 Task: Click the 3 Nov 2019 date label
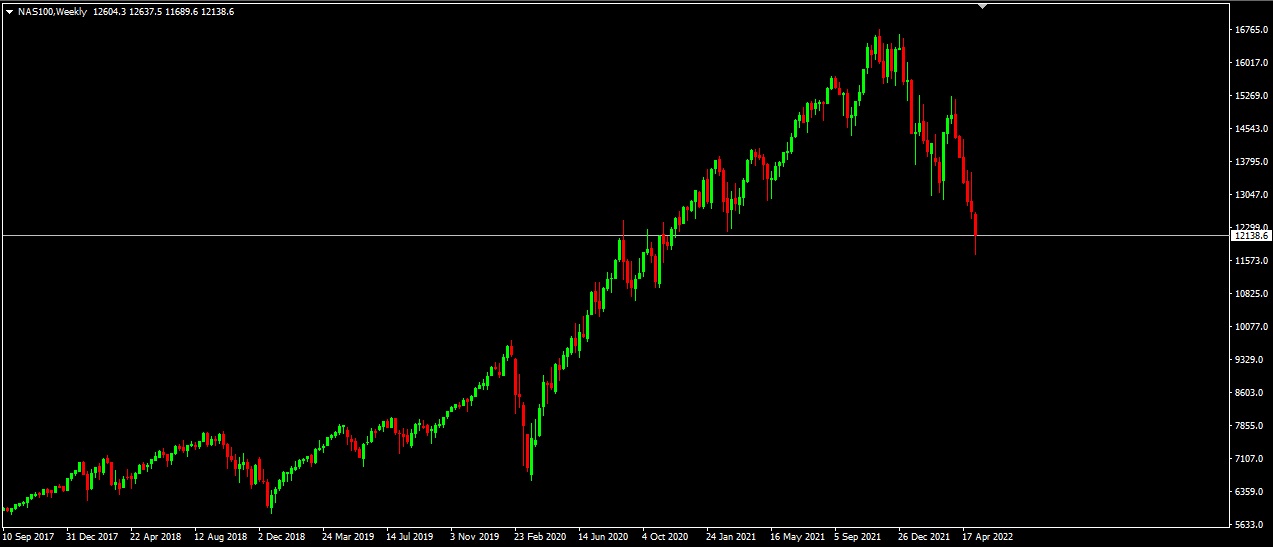click(474, 537)
